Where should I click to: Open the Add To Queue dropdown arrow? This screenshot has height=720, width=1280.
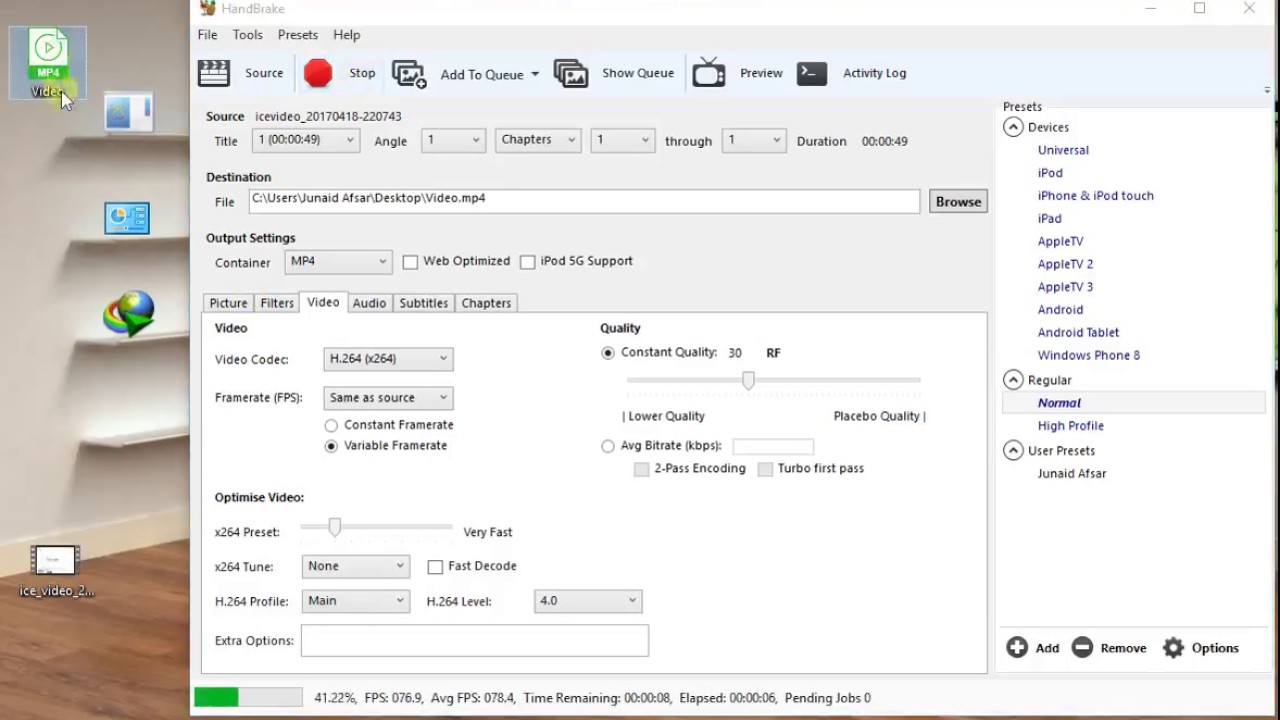535,74
